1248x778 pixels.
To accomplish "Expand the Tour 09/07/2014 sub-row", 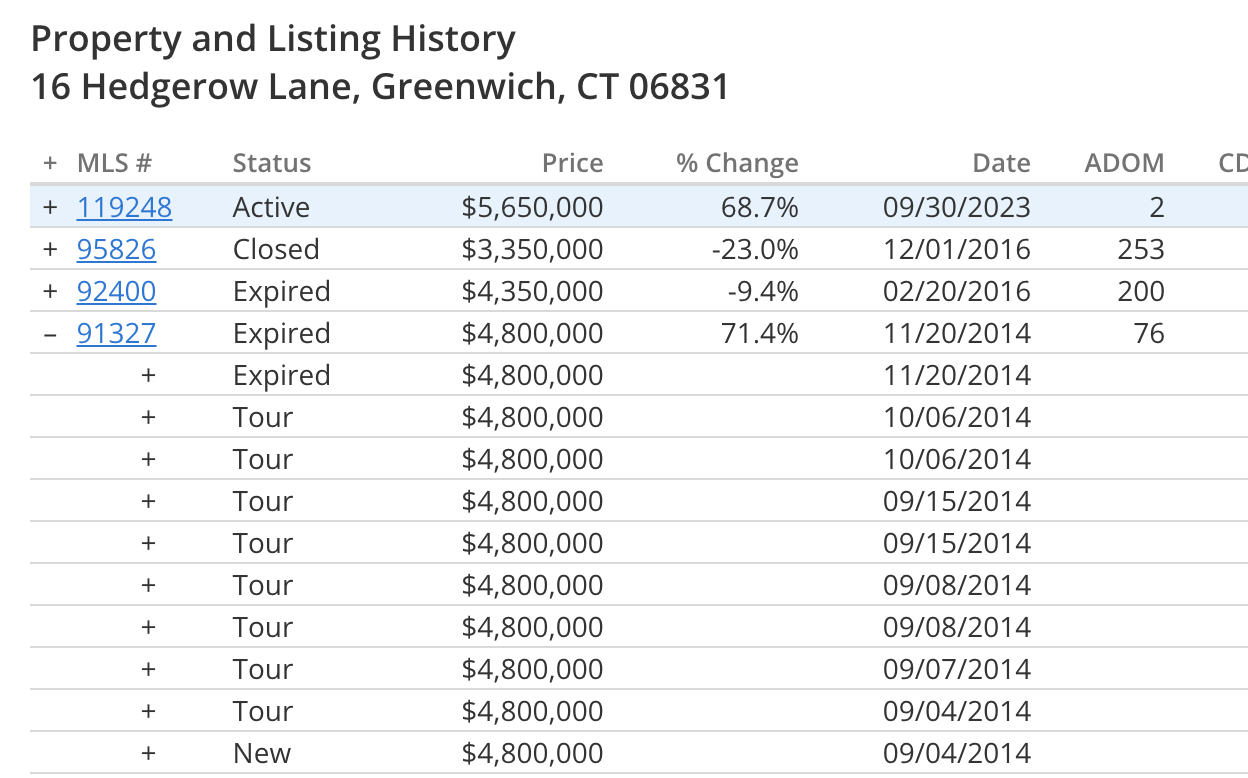I will click(148, 669).
